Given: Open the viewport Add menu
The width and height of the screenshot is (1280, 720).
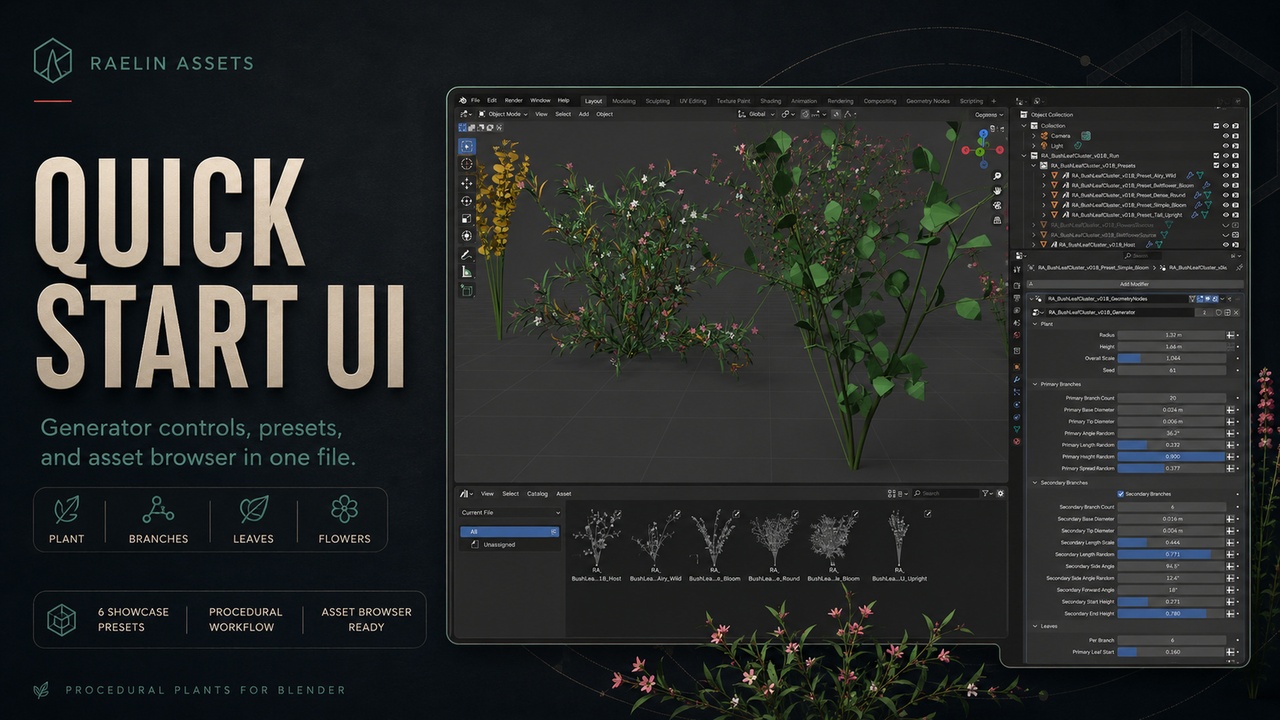Looking at the screenshot, I should point(583,114).
